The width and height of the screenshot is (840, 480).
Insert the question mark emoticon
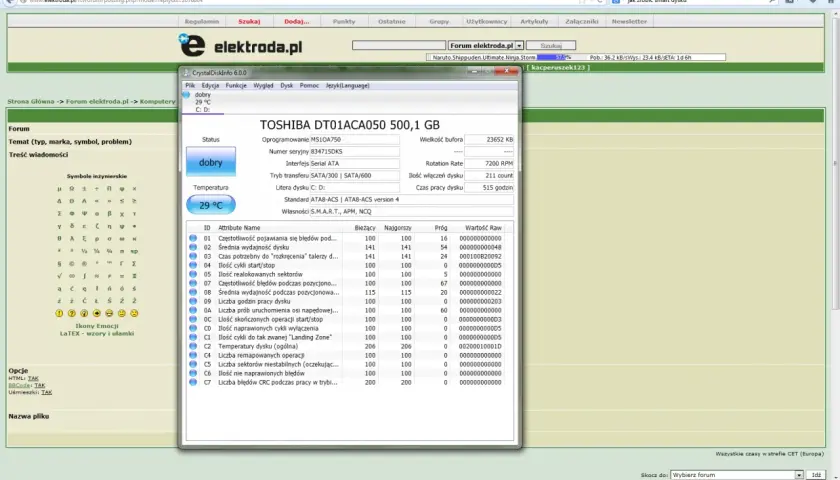72,313
